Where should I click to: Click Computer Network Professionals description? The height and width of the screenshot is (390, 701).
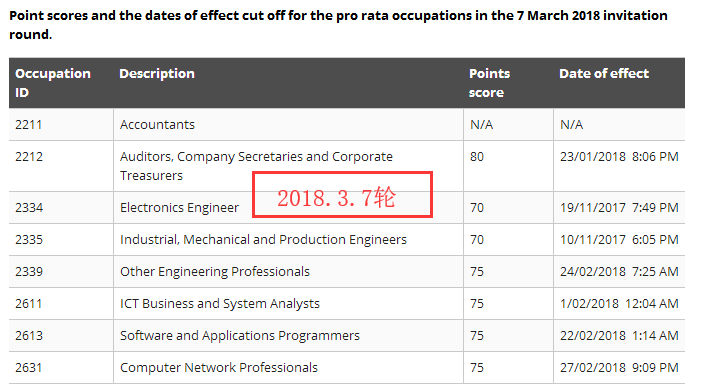pyautogui.click(x=219, y=368)
